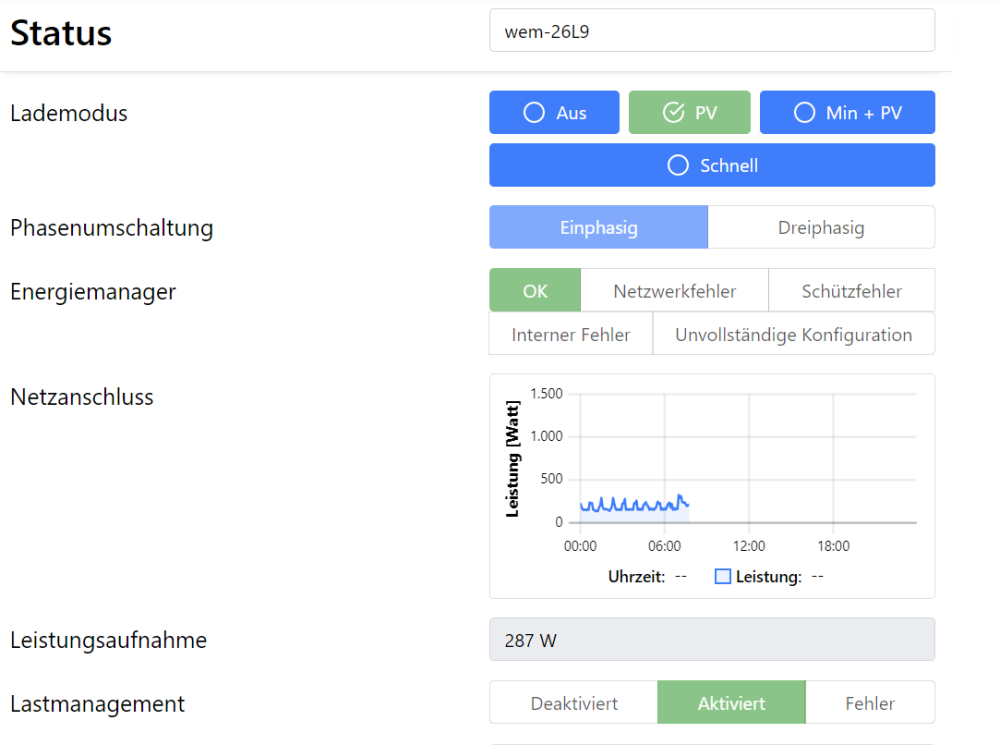The image size is (1000, 745).
Task: Activate the Schnell charging mode
Action: [x=712, y=166]
